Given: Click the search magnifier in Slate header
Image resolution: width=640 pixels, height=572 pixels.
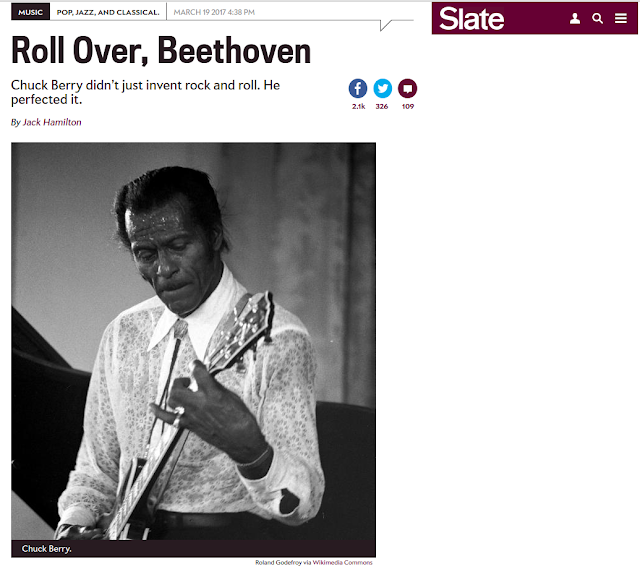Looking at the screenshot, I should pyautogui.click(x=597, y=18).
